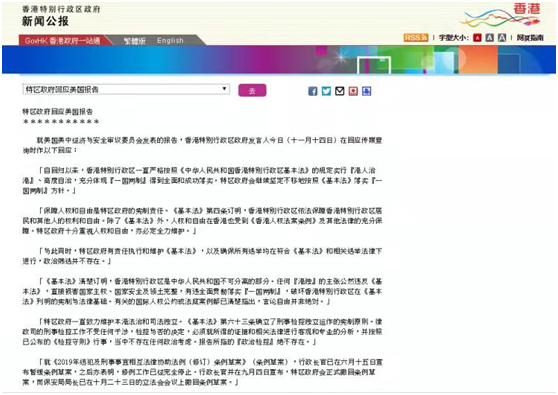
Task: Click the blue print-version icon after share icons
Action: [367, 91]
